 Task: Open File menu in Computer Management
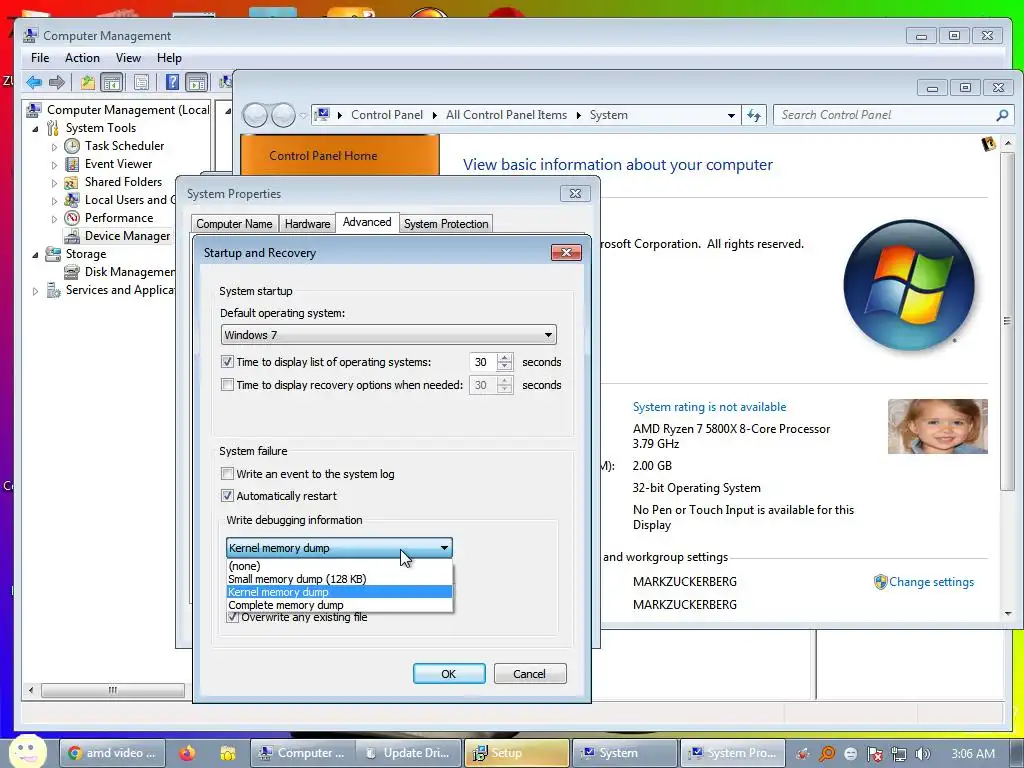coord(40,58)
